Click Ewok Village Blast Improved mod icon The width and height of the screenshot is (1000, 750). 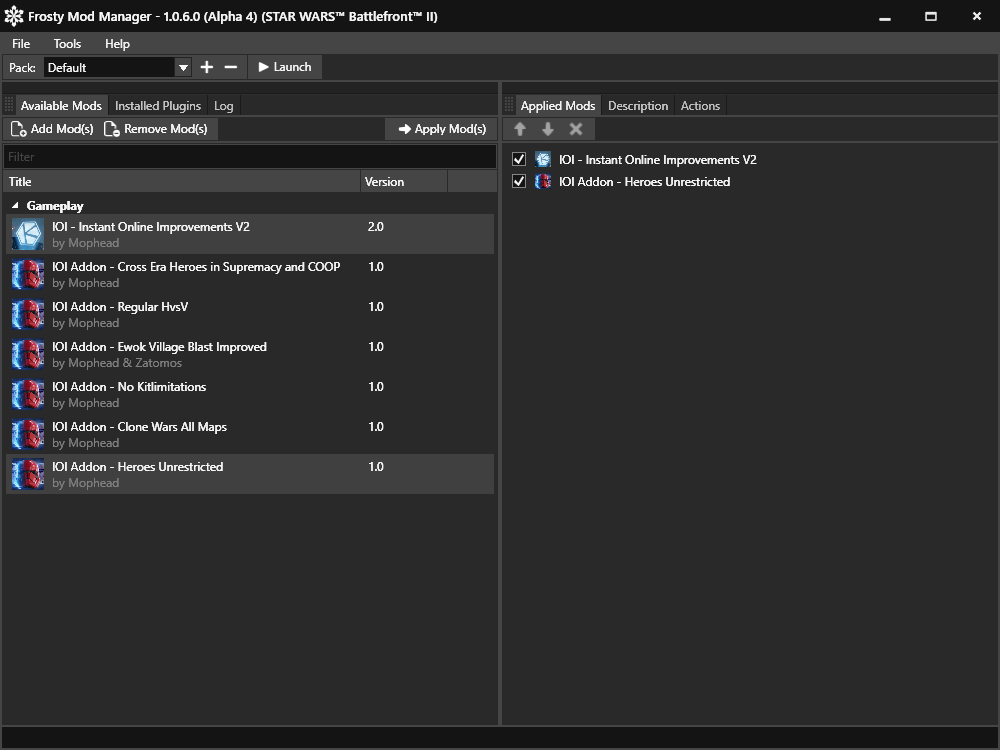(28, 355)
